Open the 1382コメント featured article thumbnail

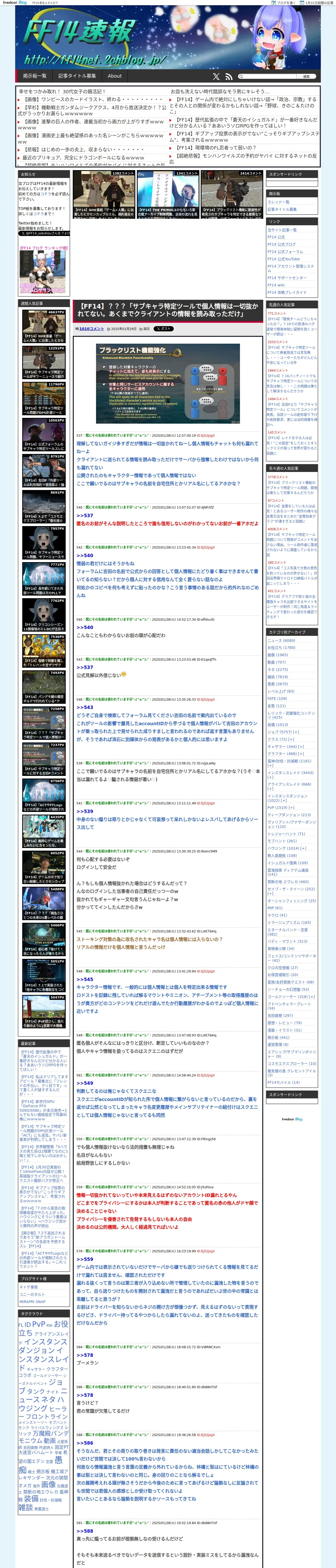pos(104,194)
